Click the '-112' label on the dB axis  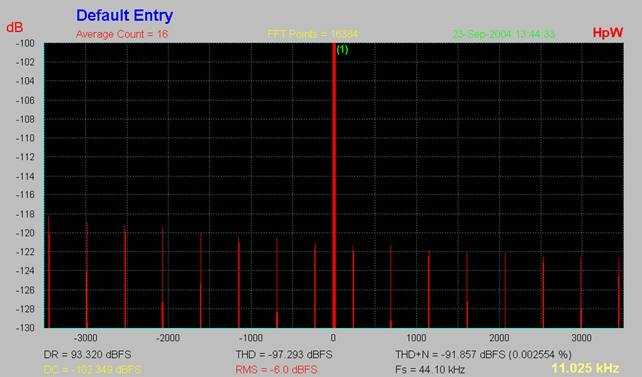pyautogui.click(x=25, y=157)
